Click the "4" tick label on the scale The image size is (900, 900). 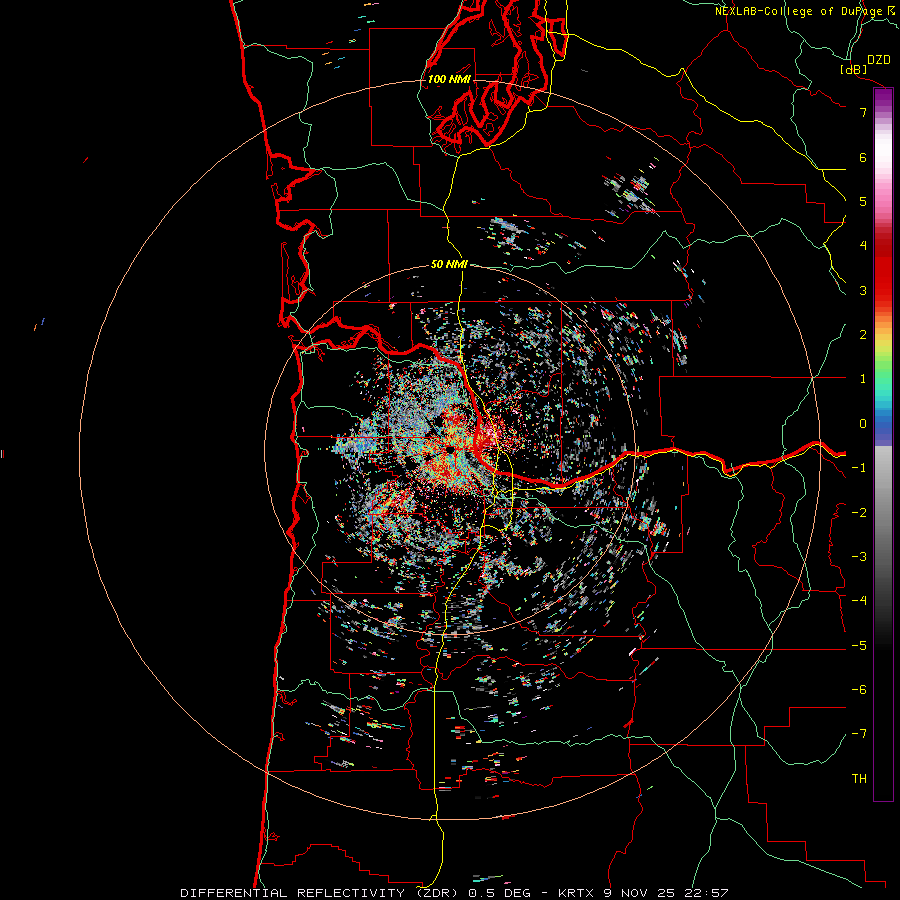pos(863,246)
